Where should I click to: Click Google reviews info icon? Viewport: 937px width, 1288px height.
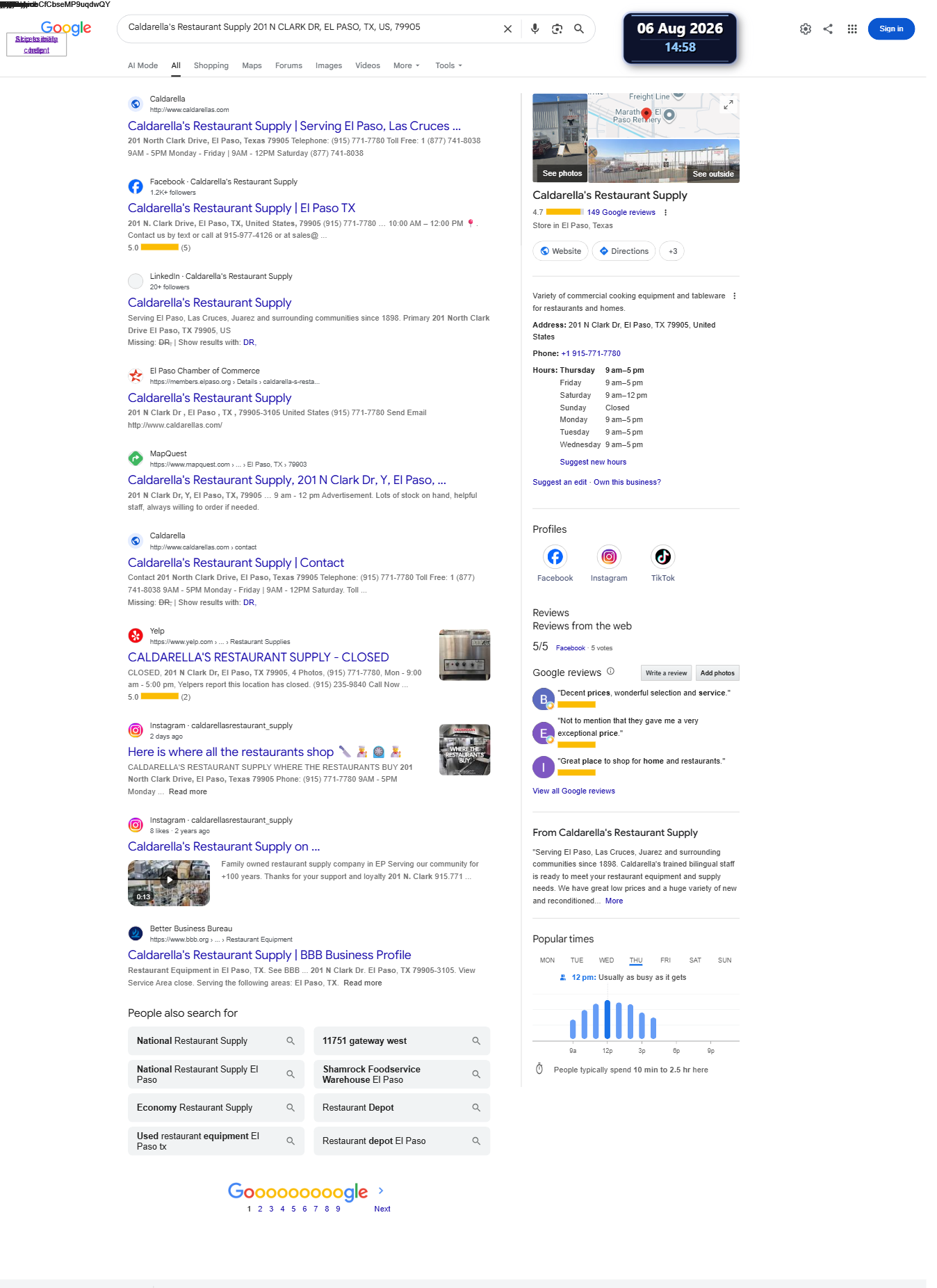610,672
